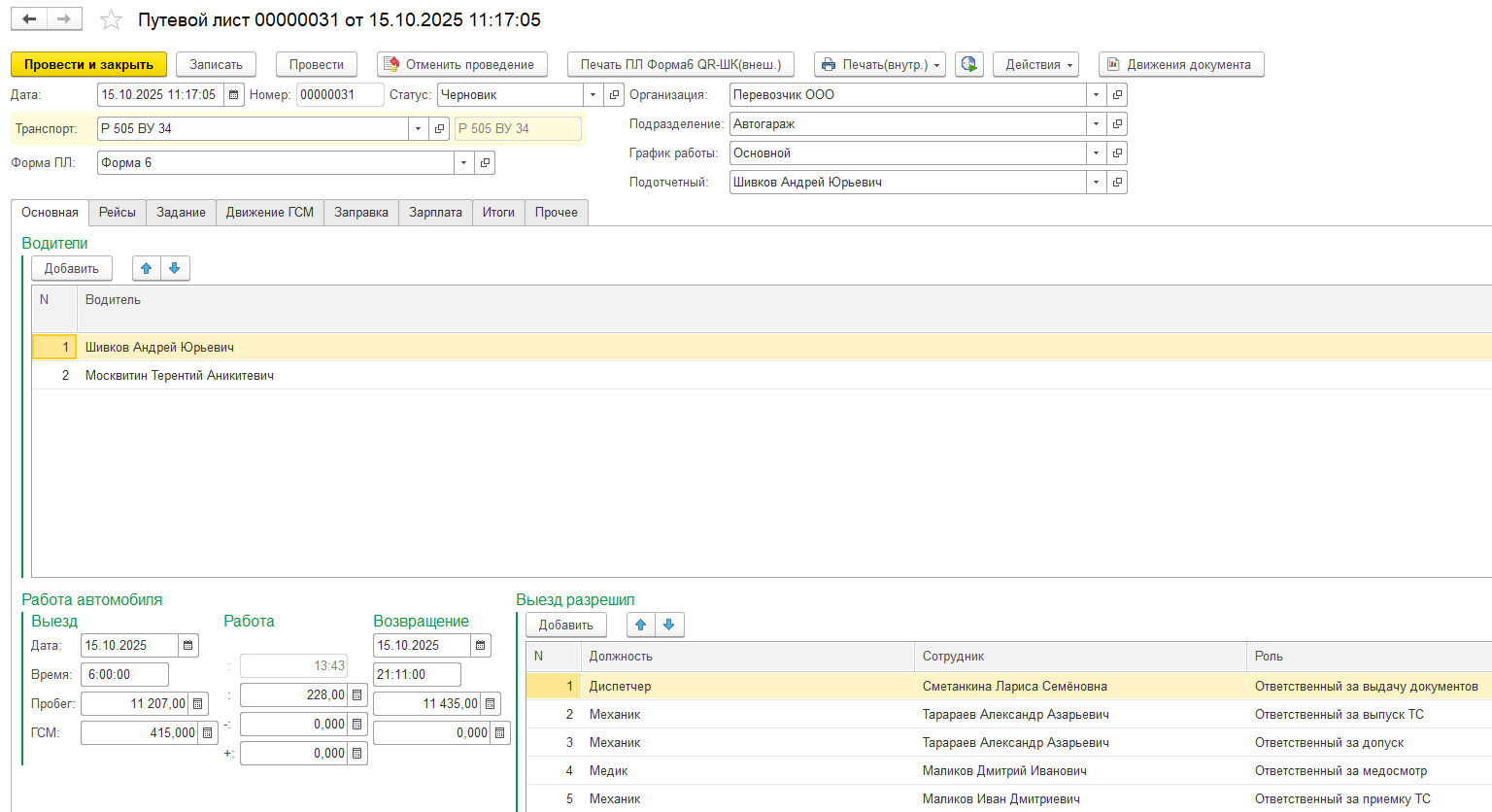
Task: Click the Провести и закрыть button
Action: tap(88, 65)
